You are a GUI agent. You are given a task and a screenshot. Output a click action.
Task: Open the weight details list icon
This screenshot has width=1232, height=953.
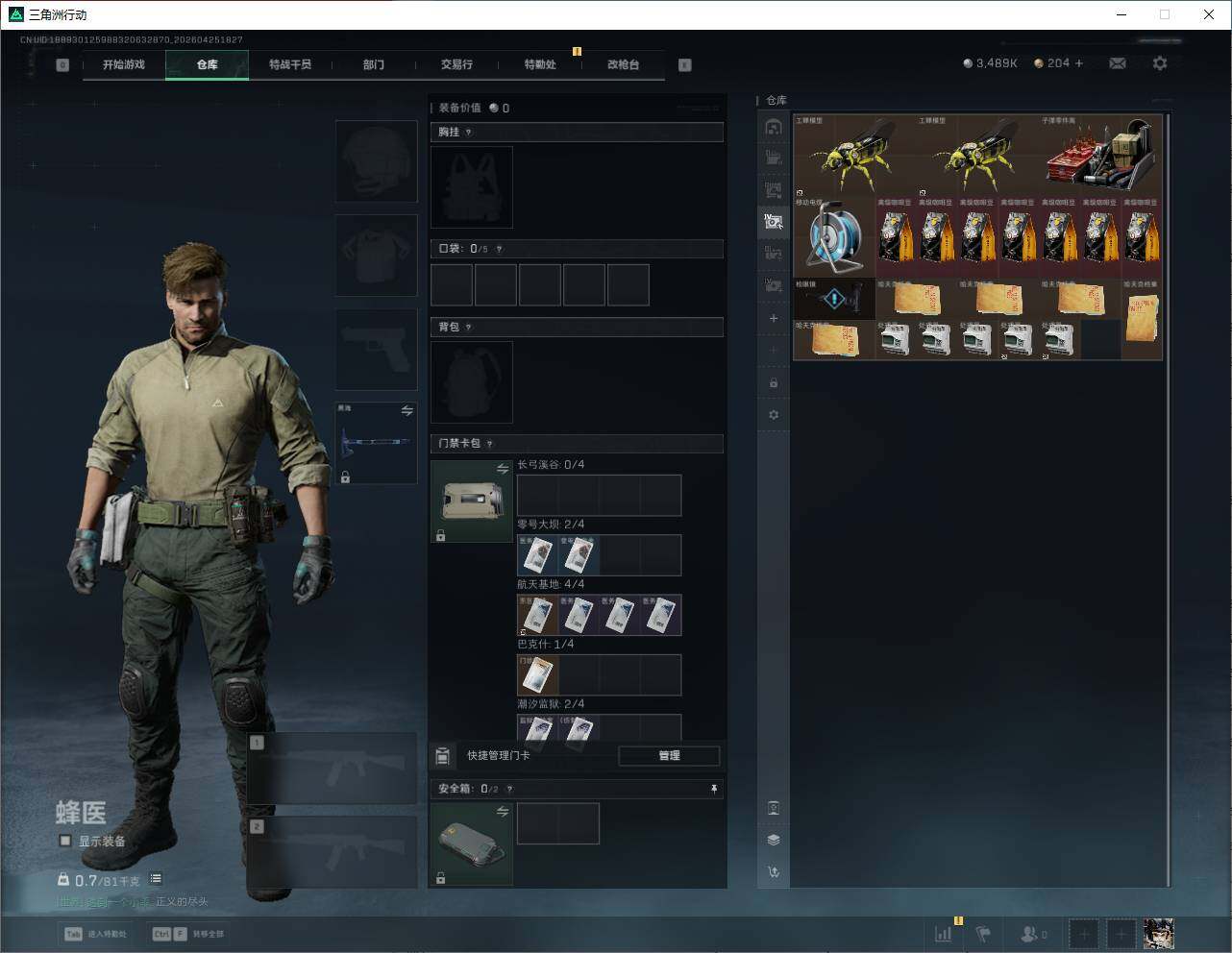tap(156, 879)
